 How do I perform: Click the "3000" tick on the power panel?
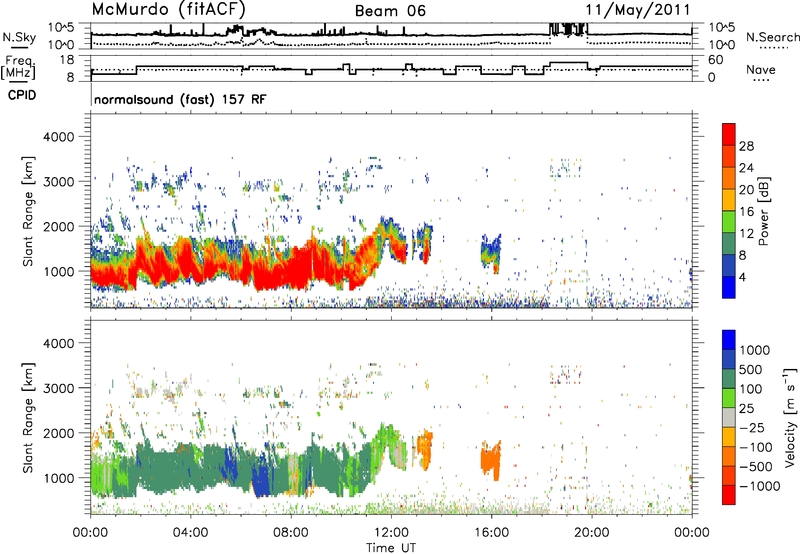tap(61, 182)
